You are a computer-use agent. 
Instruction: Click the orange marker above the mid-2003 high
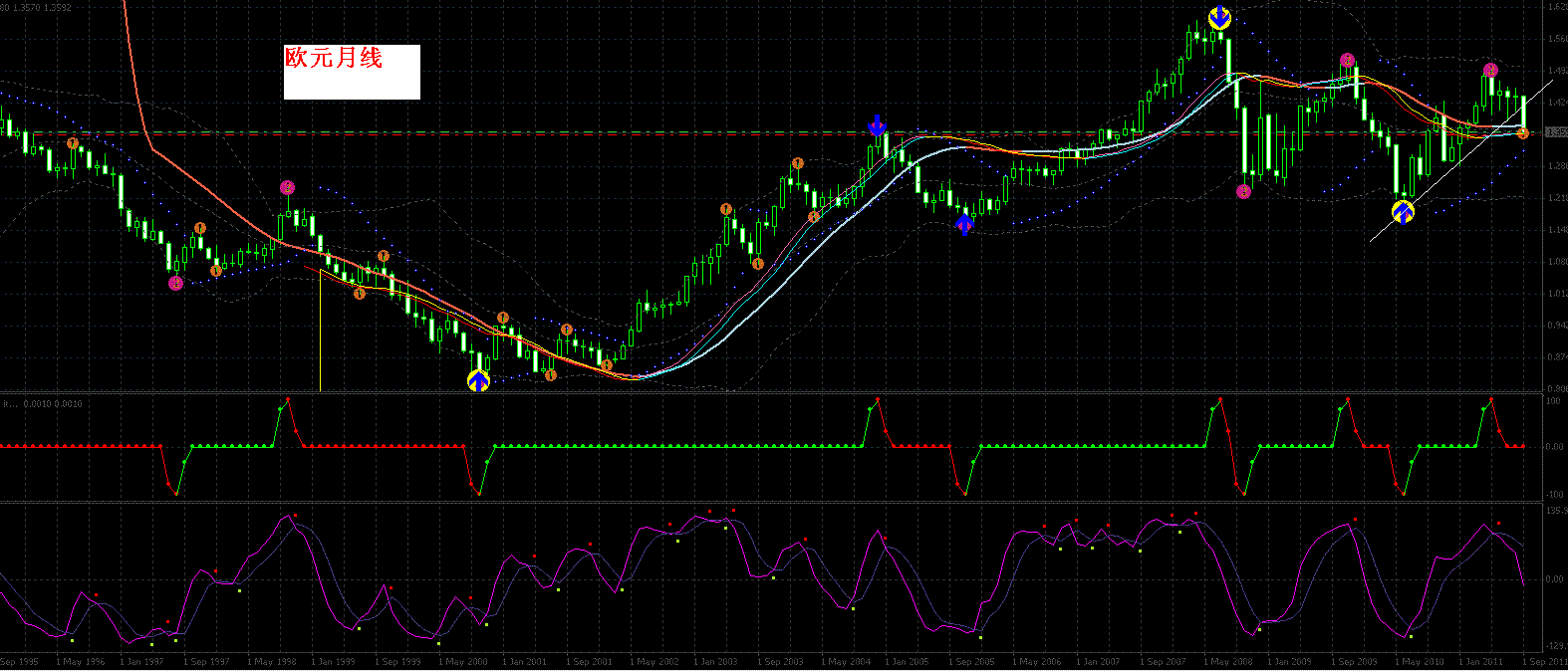click(726, 209)
